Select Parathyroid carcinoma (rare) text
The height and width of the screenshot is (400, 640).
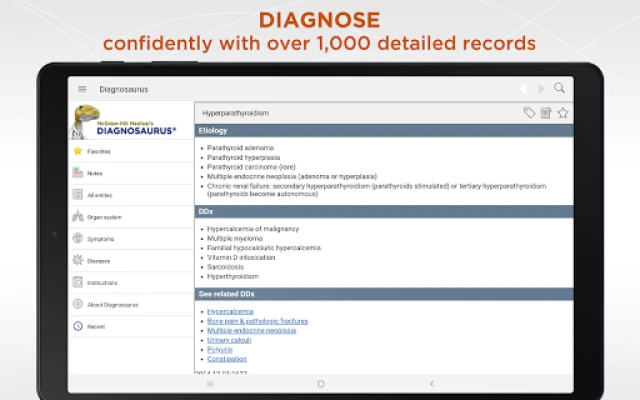click(251, 167)
